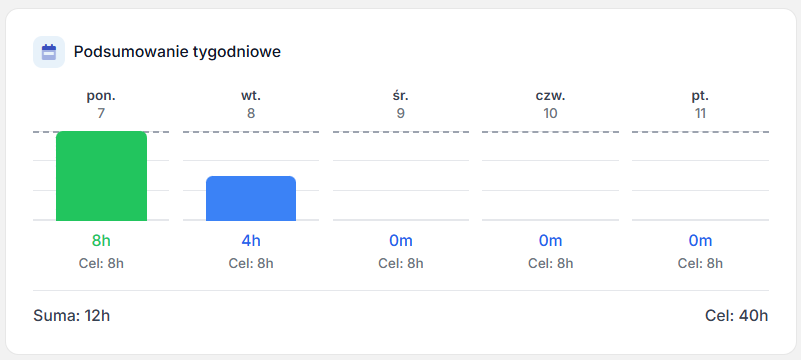Click the green 8h value
Screen dimensions: 801x360
(x=101, y=241)
